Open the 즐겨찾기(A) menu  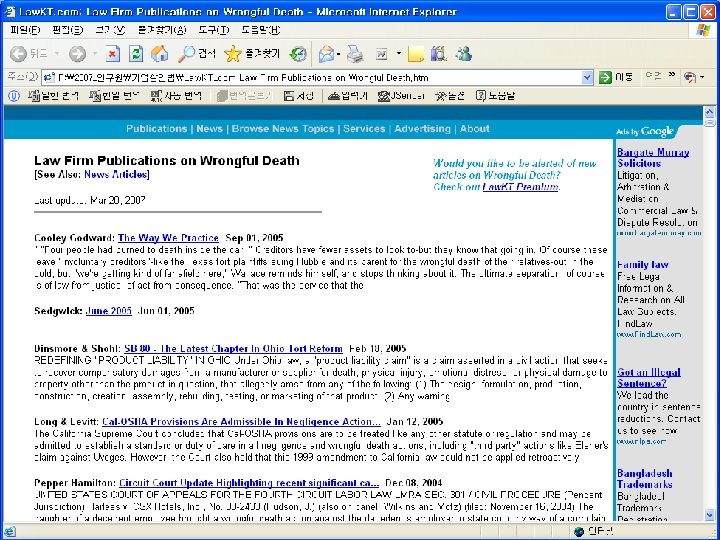coord(162,30)
